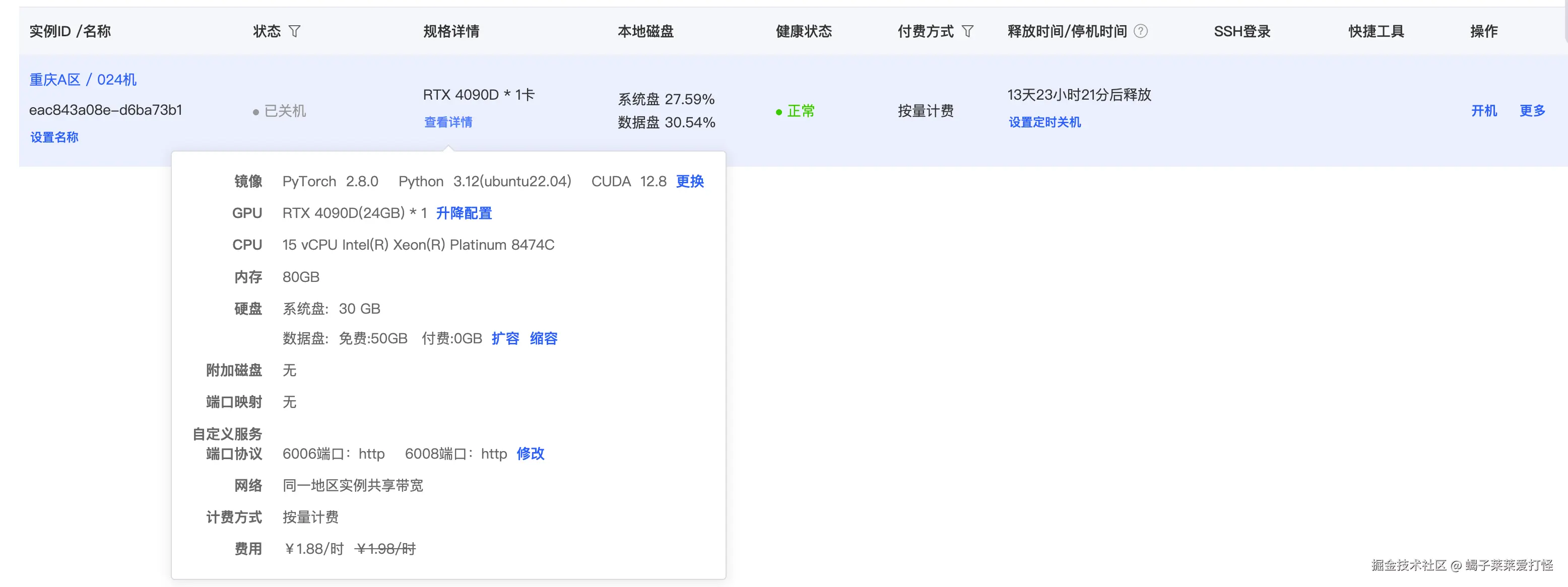This screenshot has height=587, width=1568.
Task: Click 更换 next to the PyTorch image
Action: [690, 181]
